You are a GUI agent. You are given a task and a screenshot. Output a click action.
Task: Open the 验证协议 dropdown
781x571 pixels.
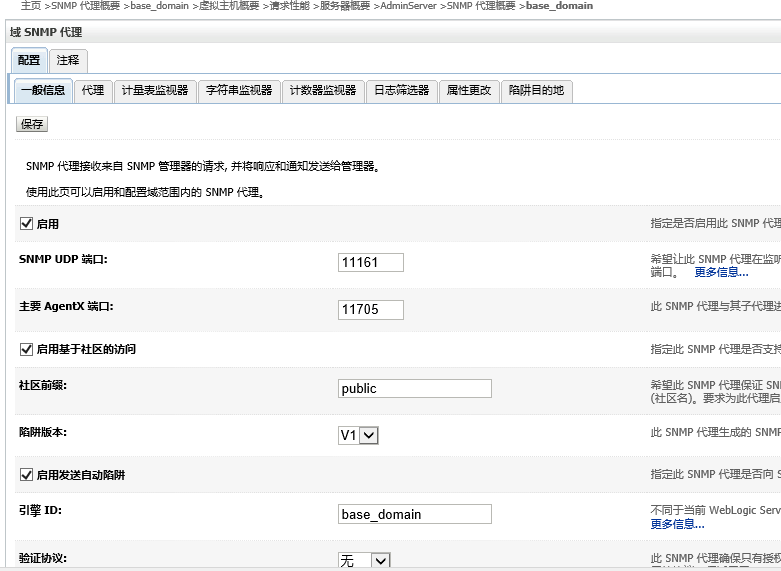click(364, 561)
